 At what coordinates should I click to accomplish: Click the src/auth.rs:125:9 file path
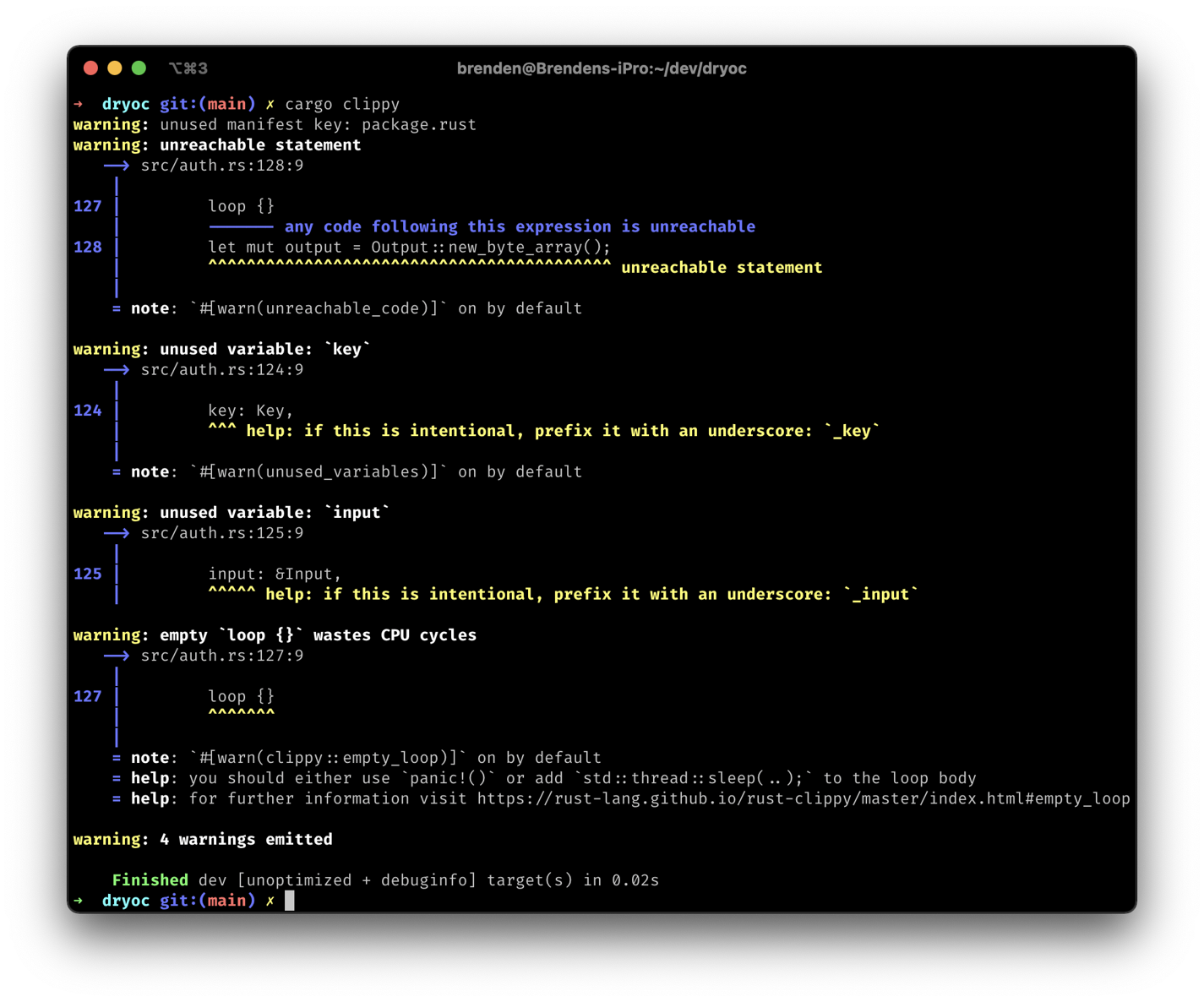[221, 533]
